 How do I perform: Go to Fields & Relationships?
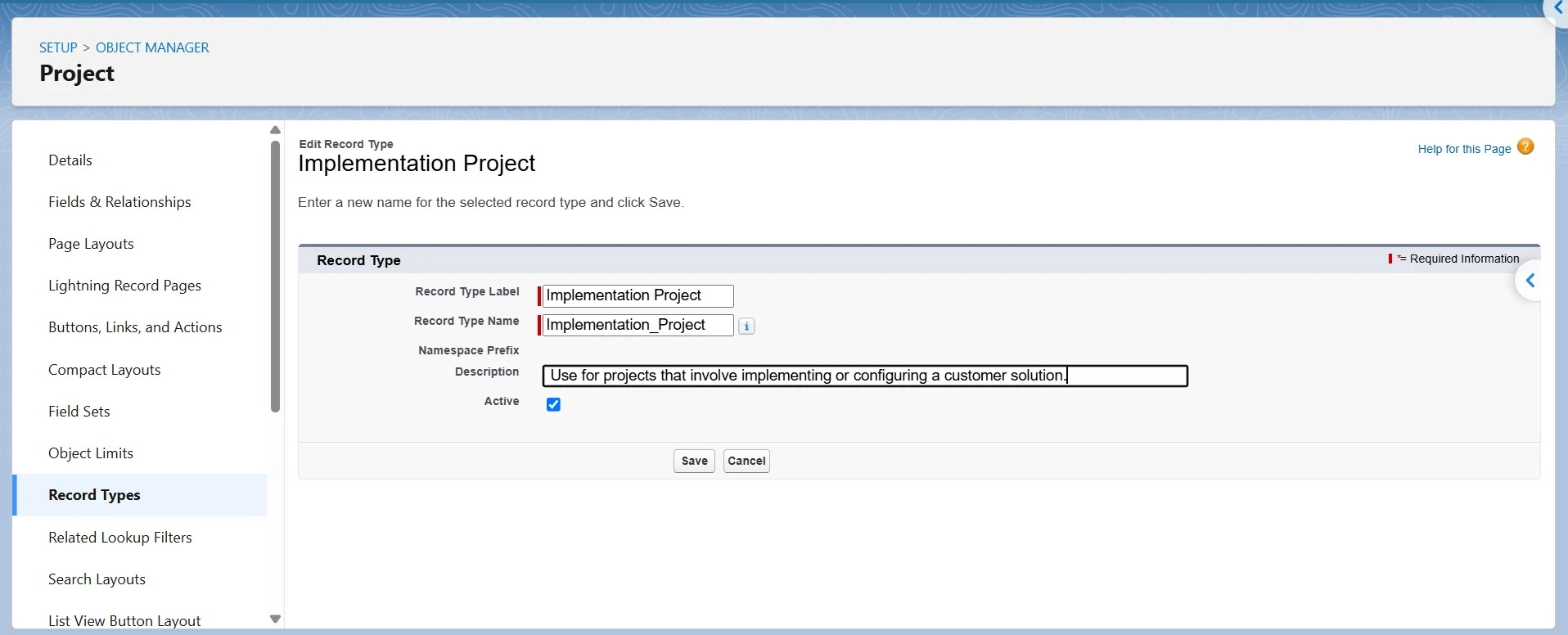[119, 202]
